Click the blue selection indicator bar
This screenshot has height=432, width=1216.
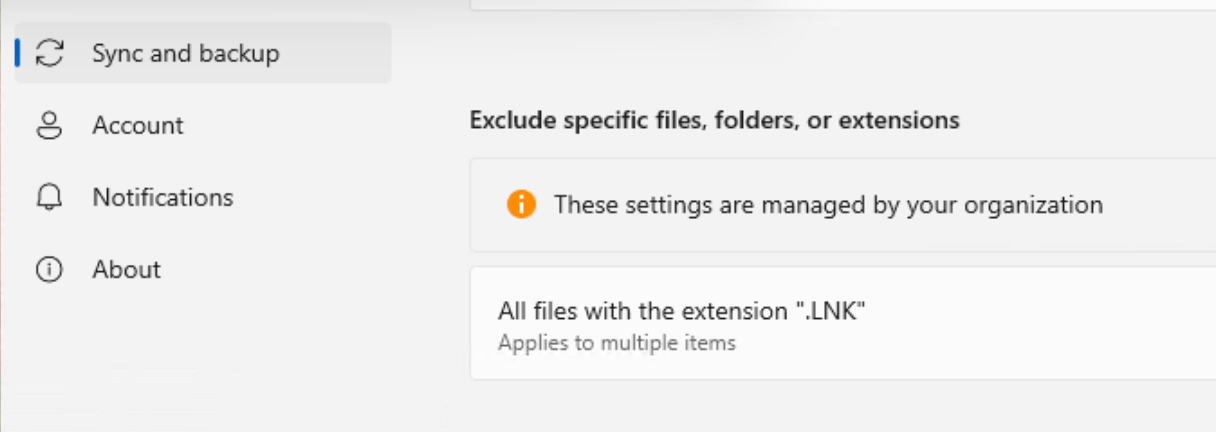(x=17, y=53)
